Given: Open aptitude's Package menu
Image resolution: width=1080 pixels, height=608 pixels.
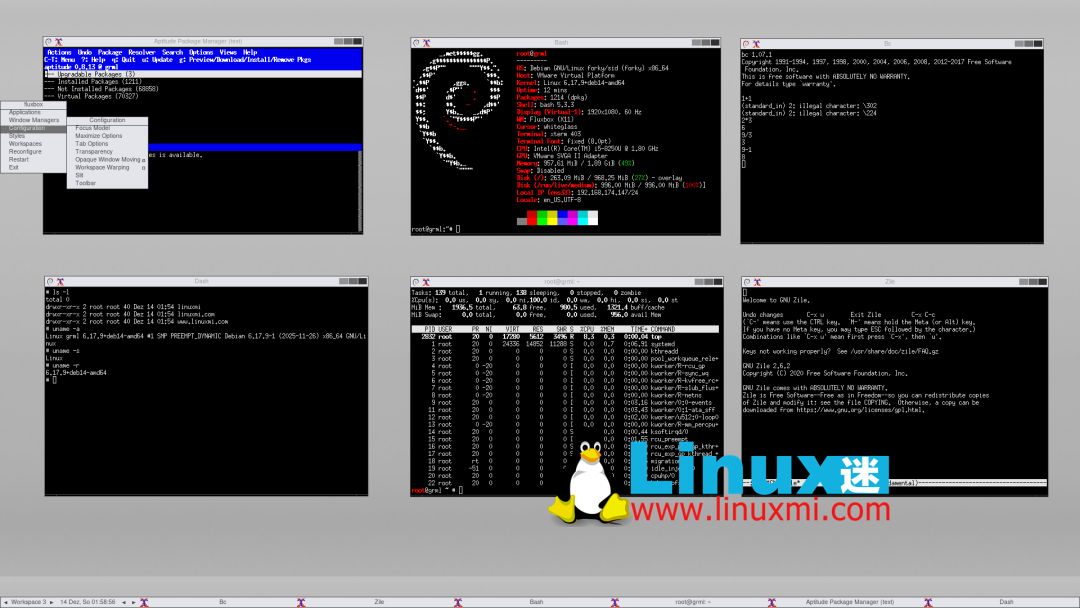Looking at the screenshot, I should [x=110, y=52].
